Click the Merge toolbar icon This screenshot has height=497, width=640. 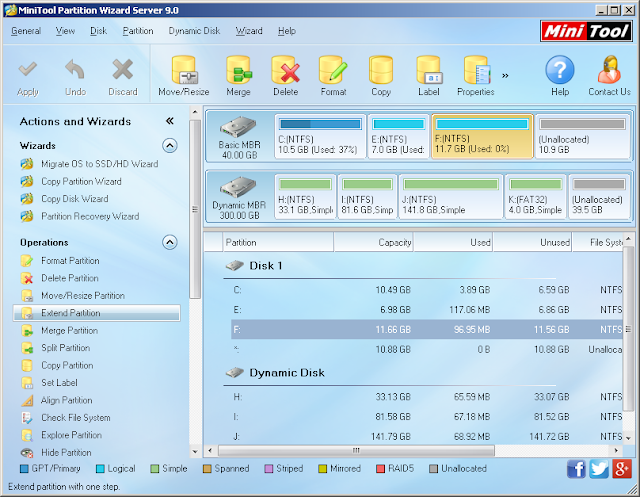(x=238, y=70)
